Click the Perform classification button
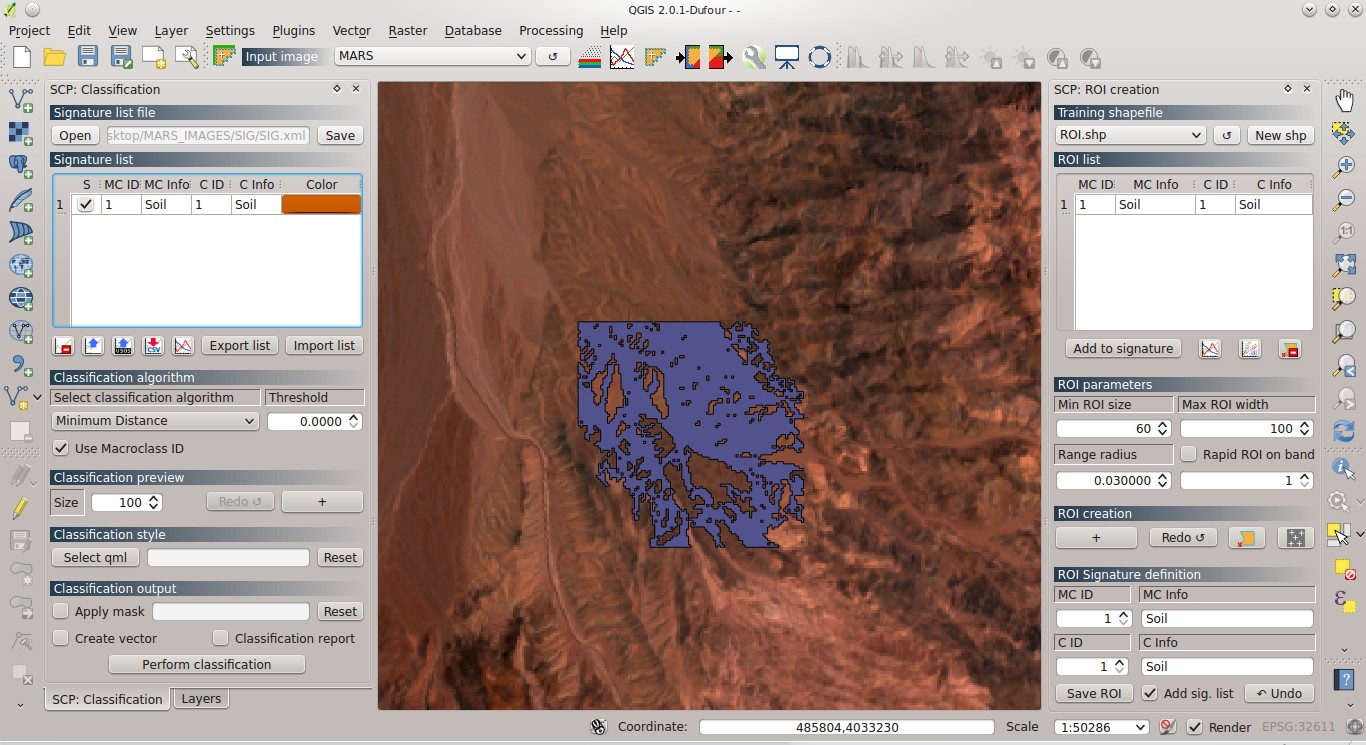This screenshot has height=745, width=1366. [x=206, y=664]
